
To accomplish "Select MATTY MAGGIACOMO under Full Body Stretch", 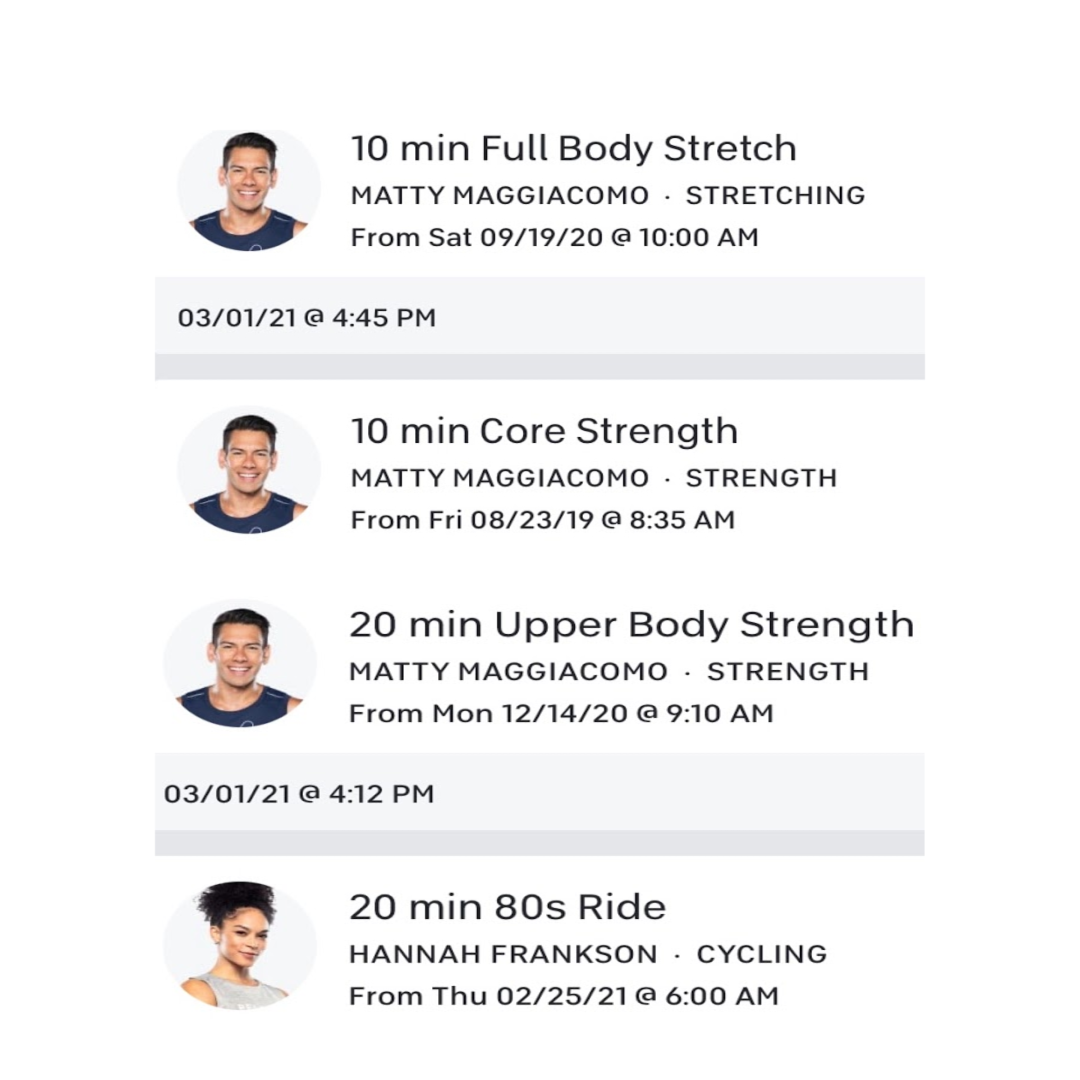I will (x=499, y=196).
